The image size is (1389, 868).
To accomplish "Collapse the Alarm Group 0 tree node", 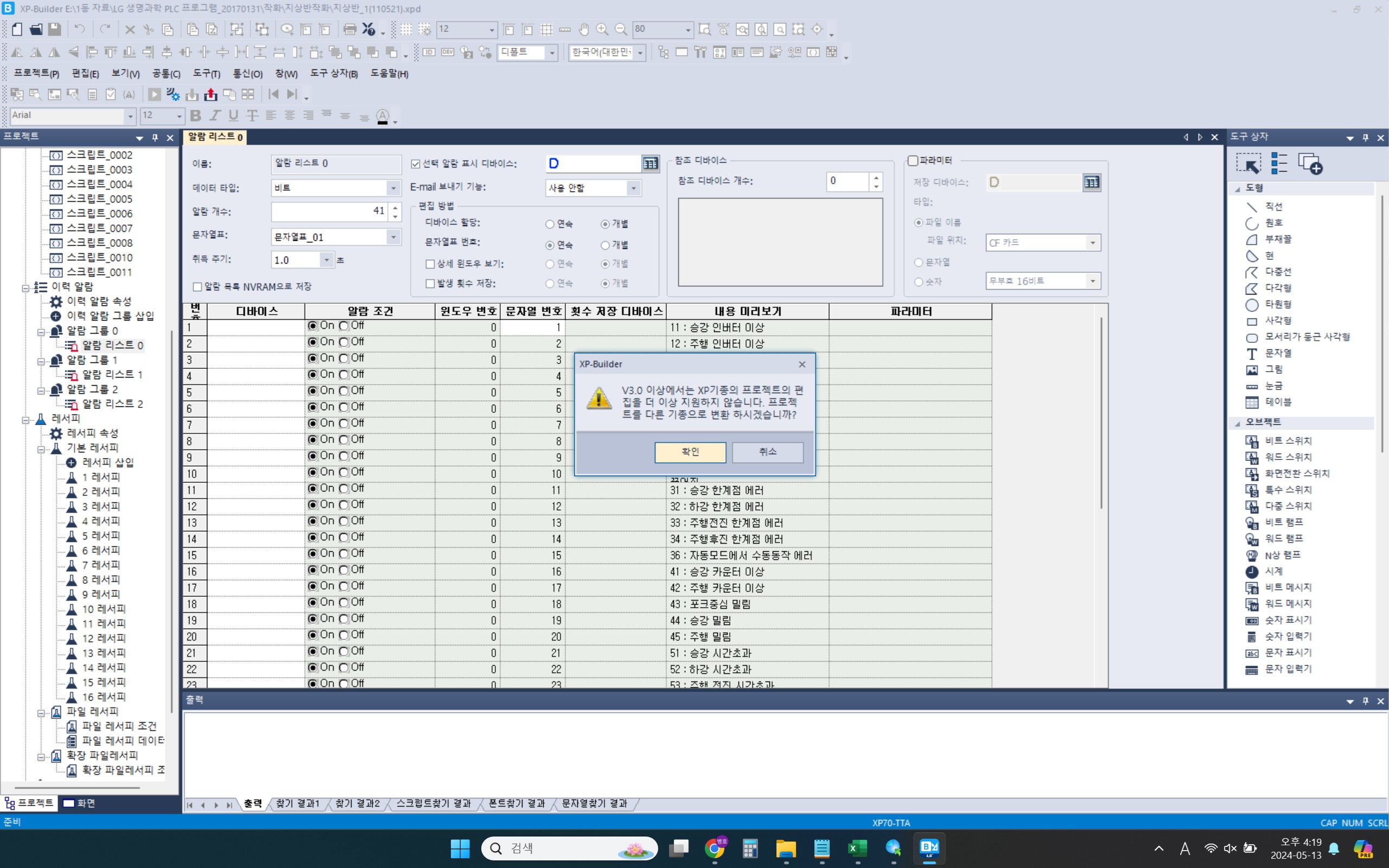I will pyautogui.click(x=41, y=332).
